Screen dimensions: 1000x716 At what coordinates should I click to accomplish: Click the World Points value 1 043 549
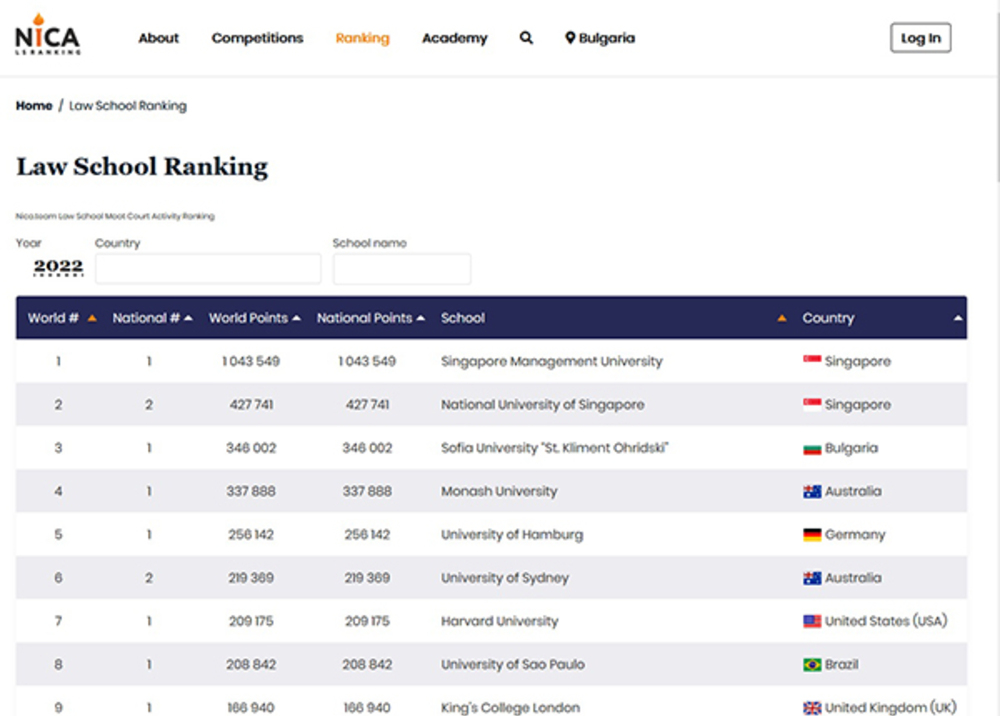(x=251, y=362)
